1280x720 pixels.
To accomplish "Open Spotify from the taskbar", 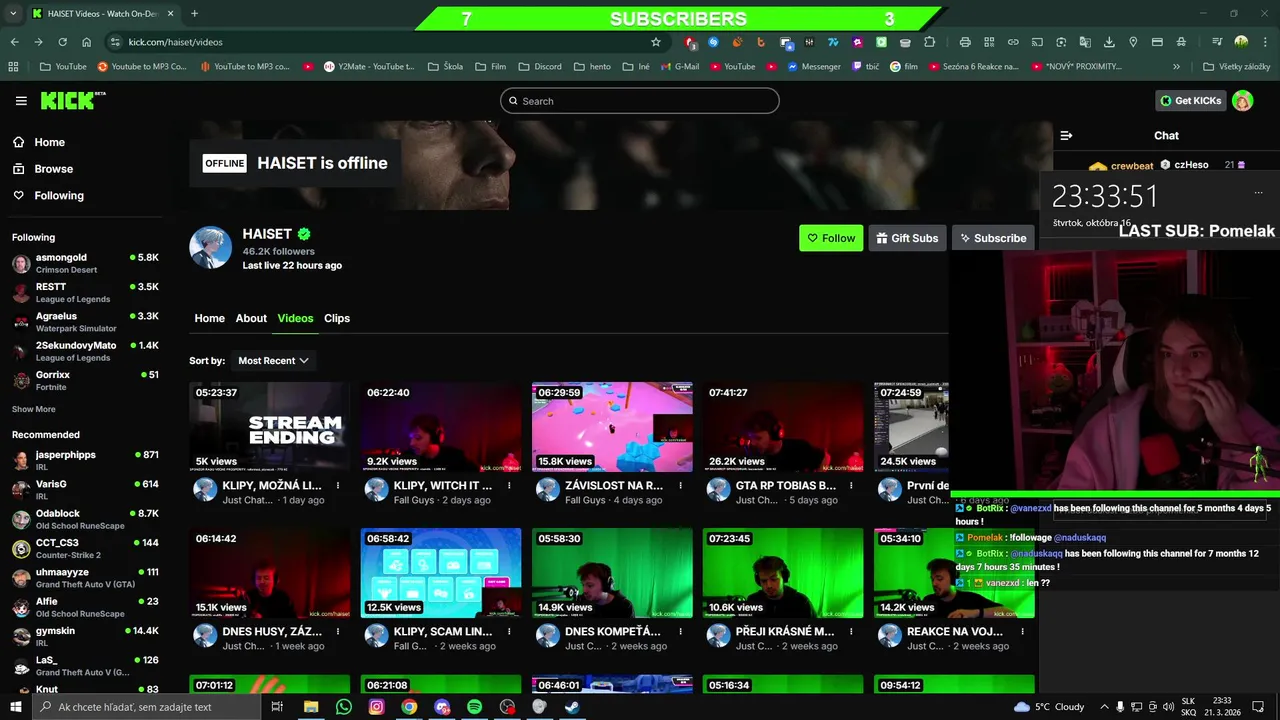I will (474, 707).
